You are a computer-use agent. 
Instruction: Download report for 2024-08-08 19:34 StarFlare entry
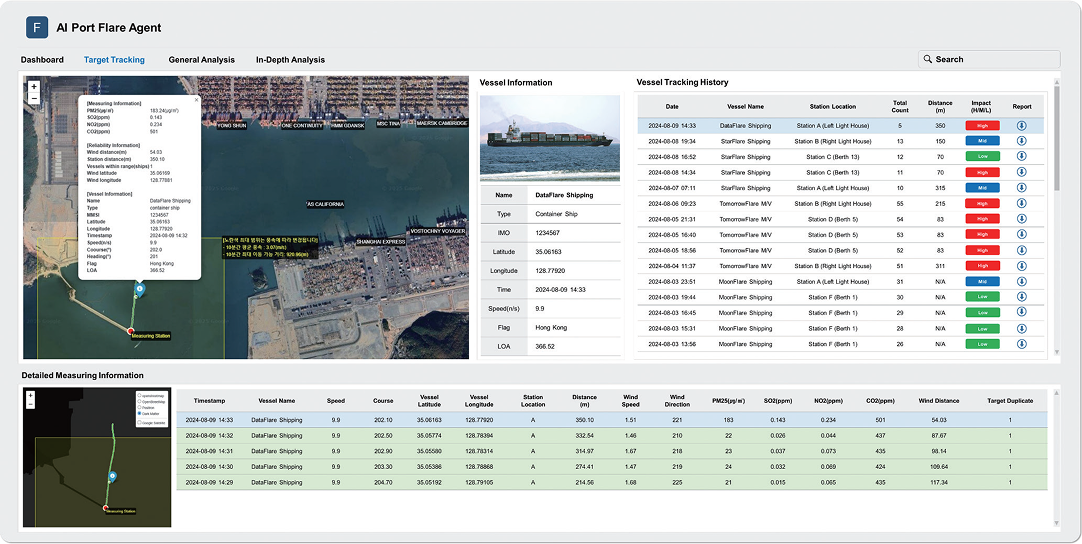(1022, 141)
